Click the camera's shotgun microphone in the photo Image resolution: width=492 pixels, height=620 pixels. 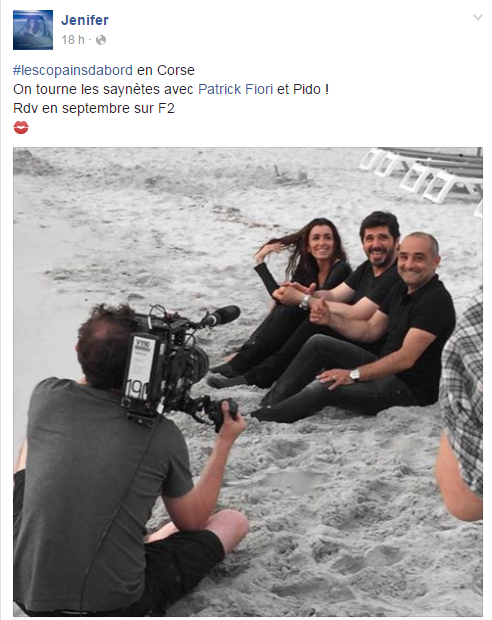click(221, 316)
